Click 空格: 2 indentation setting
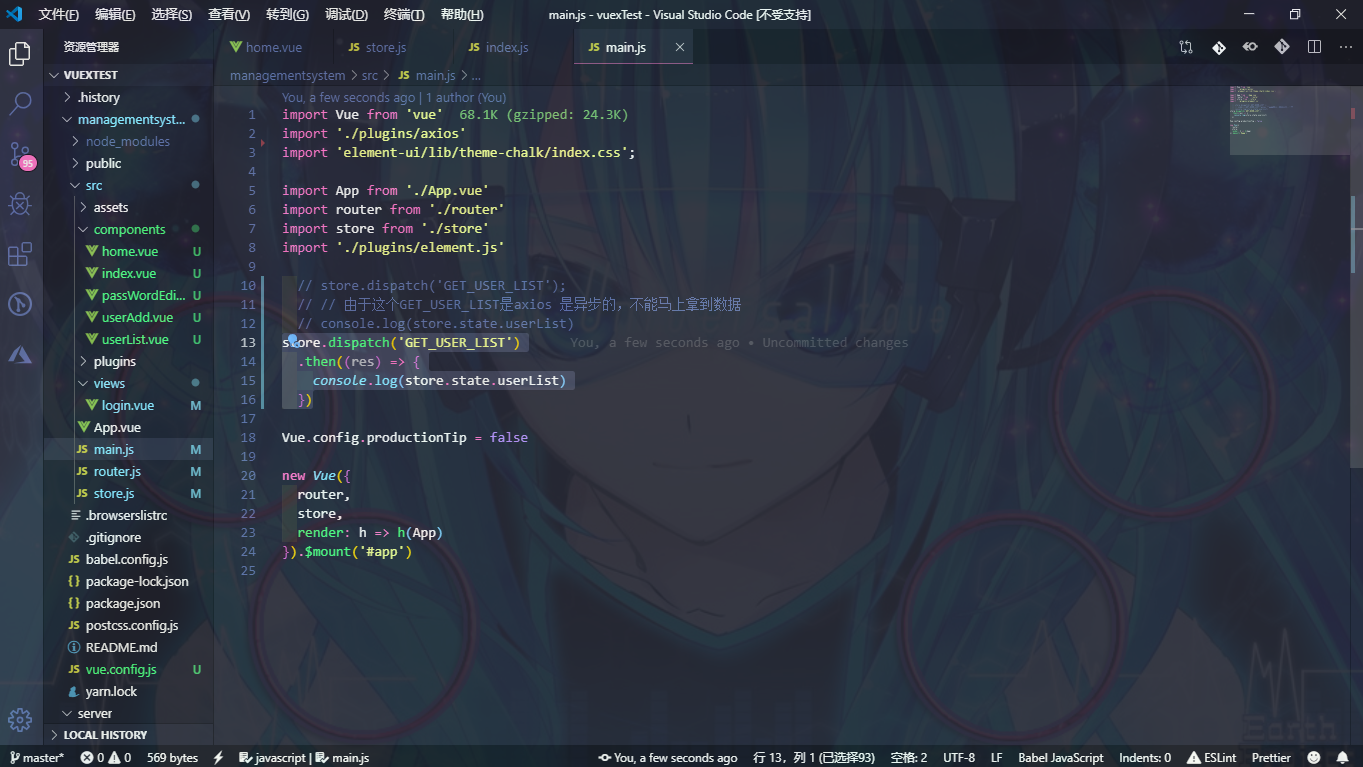This screenshot has height=767, width=1363. pyautogui.click(x=909, y=758)
